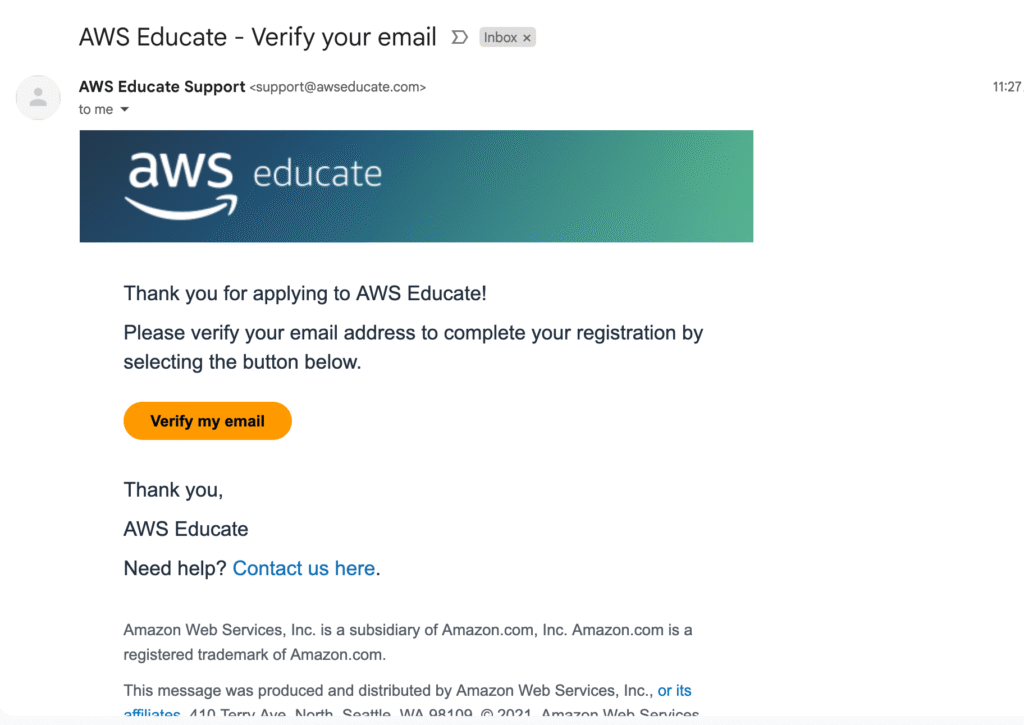
Task: Click the 'to me' recipient text
Action: click(x=96, y=110)
